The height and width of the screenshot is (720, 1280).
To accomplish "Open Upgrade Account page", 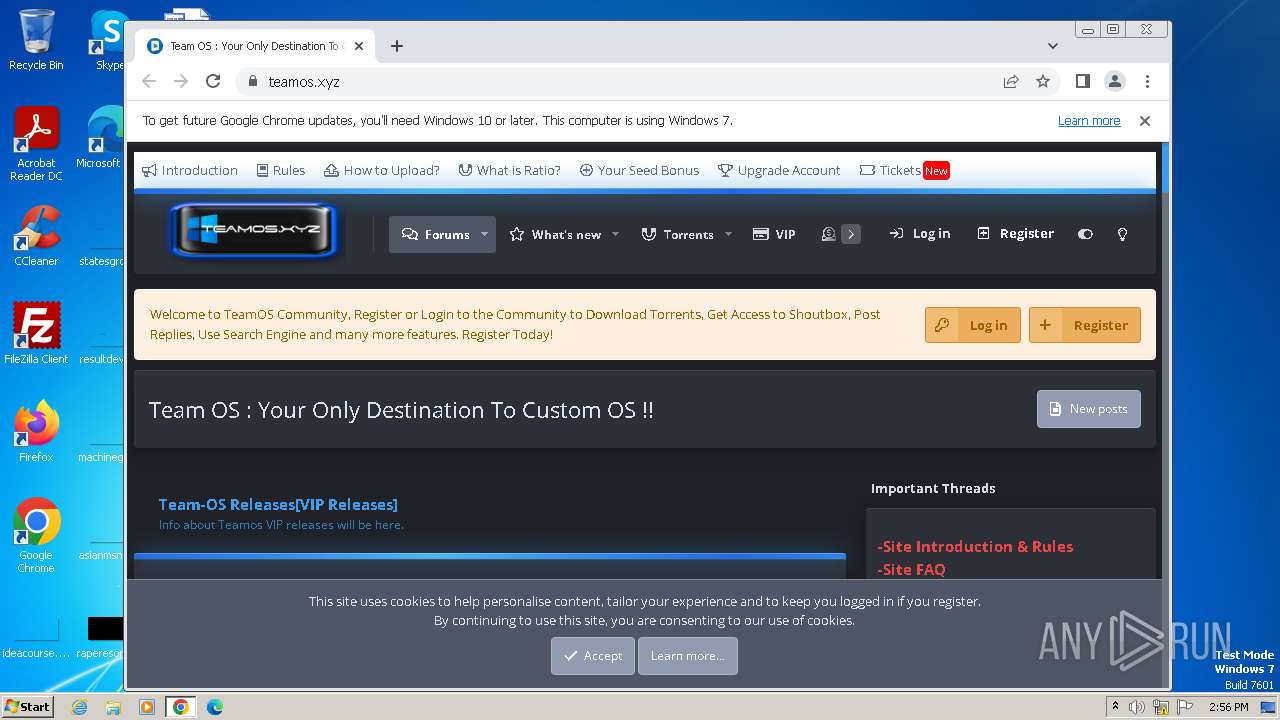I will coord(779,170).
